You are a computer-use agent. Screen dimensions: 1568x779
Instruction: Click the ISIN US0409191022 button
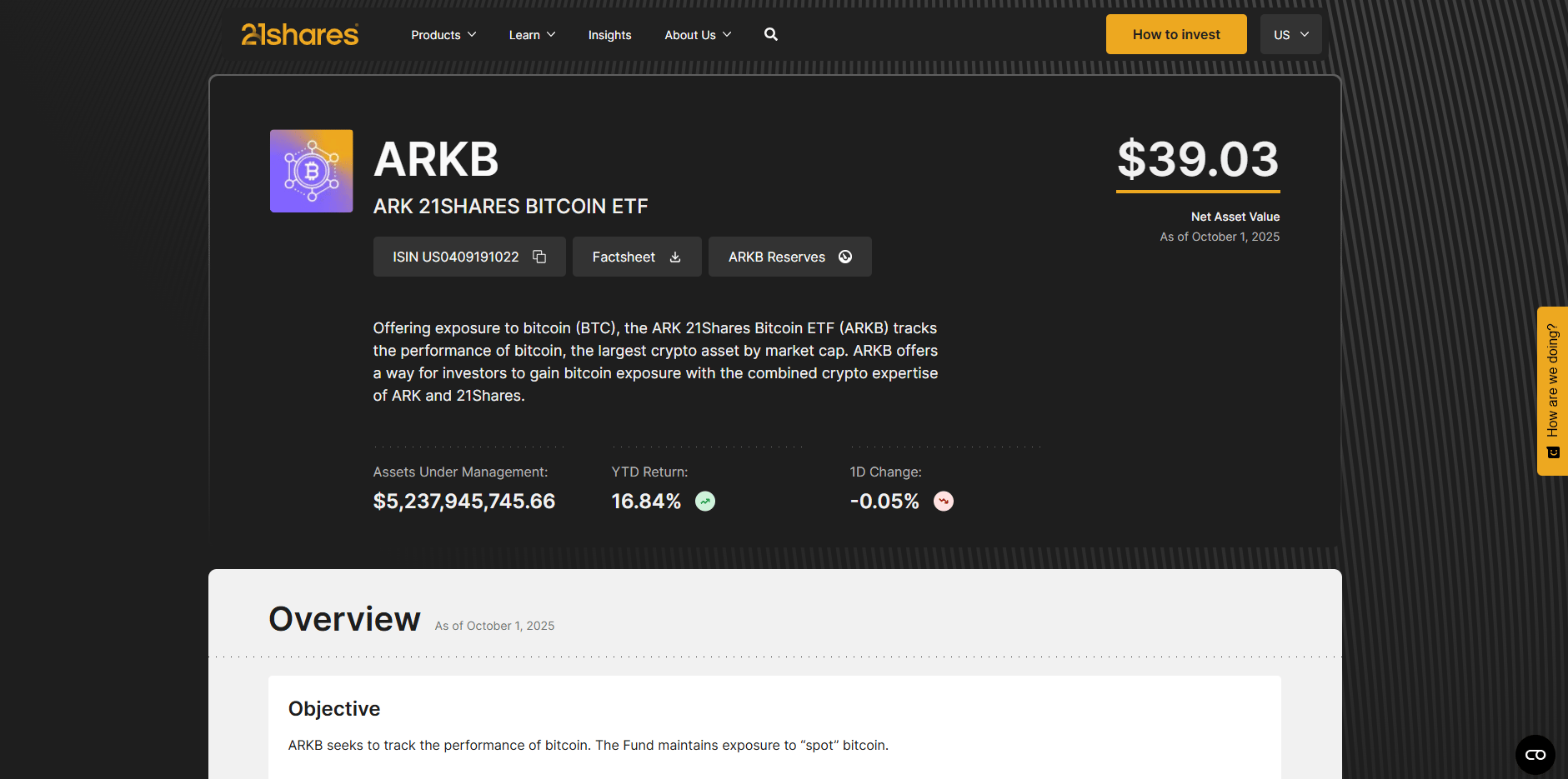(x=469, y=257)
